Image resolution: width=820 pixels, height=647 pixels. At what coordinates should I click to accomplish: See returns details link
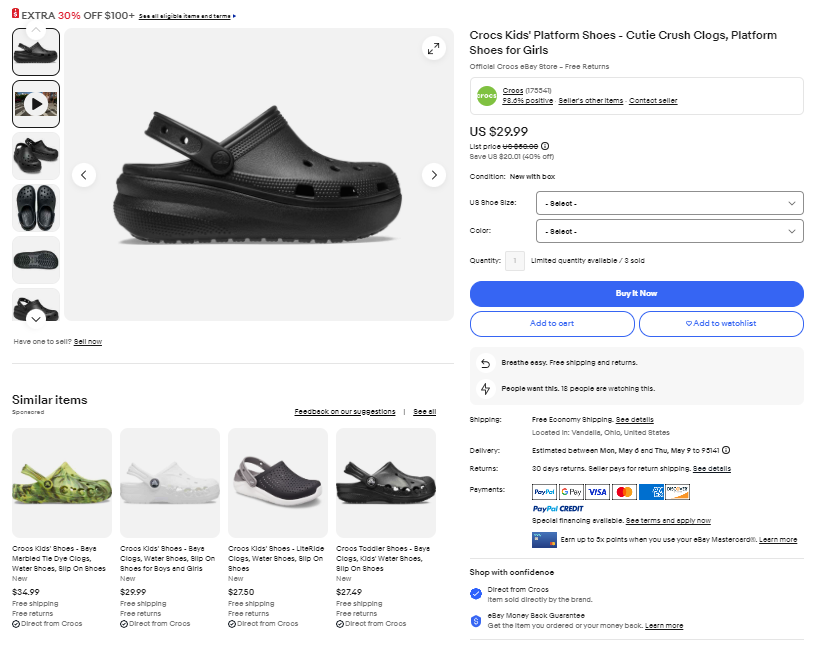coord(712,469)
